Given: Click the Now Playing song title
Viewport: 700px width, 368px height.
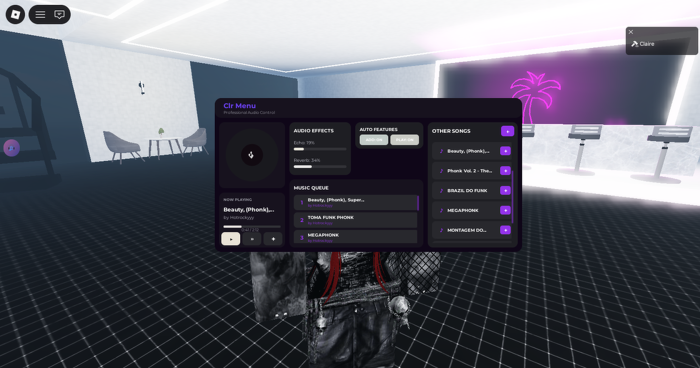Looking at the screenshot, I should (x=249, y=209).
